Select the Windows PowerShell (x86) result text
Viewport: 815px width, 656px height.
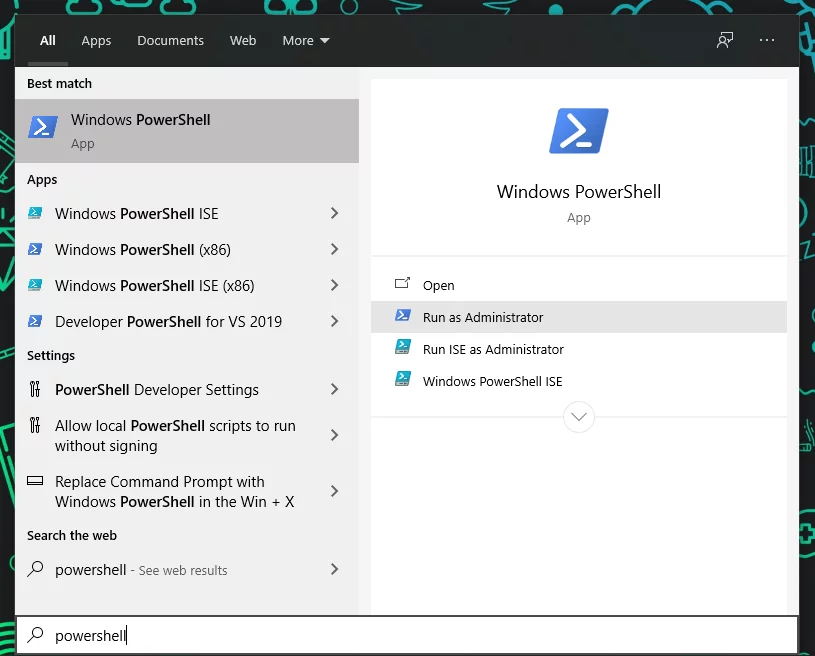coord(143,250)
